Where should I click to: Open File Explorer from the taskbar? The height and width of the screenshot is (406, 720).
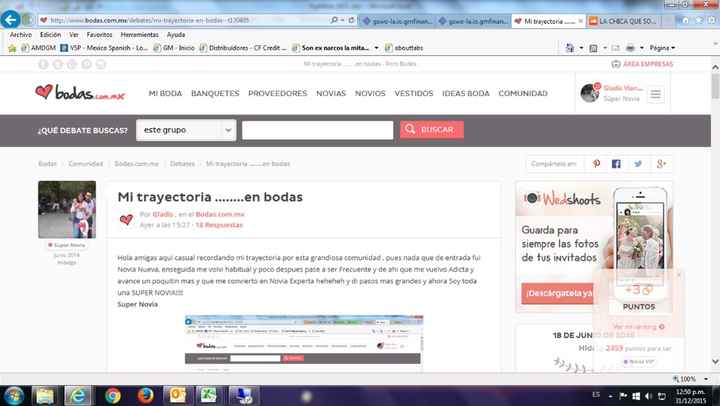(x=45, y=396)
